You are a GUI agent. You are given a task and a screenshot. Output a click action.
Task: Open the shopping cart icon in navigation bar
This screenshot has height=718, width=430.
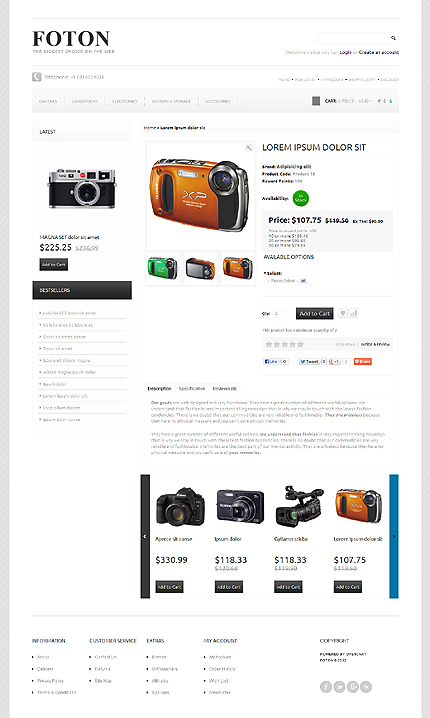(x=316, y=101)
